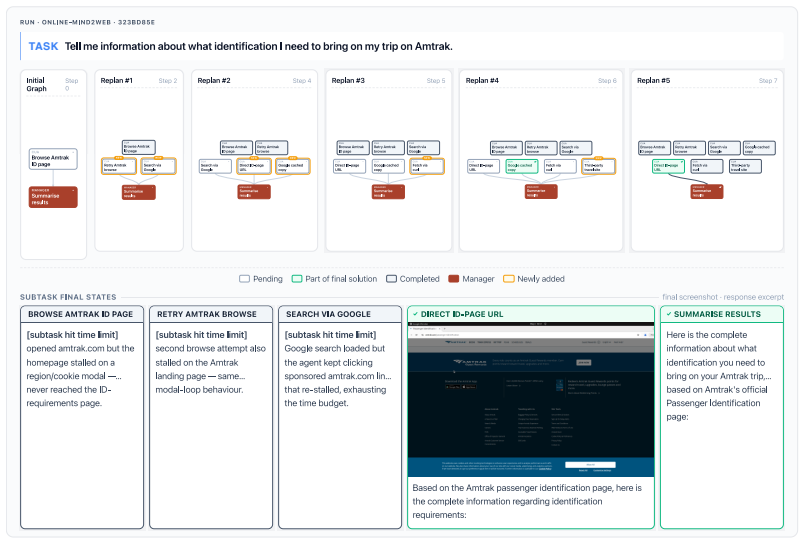Click the Summarise Results card header
The image size is (804, 544).
click(722, 314)
